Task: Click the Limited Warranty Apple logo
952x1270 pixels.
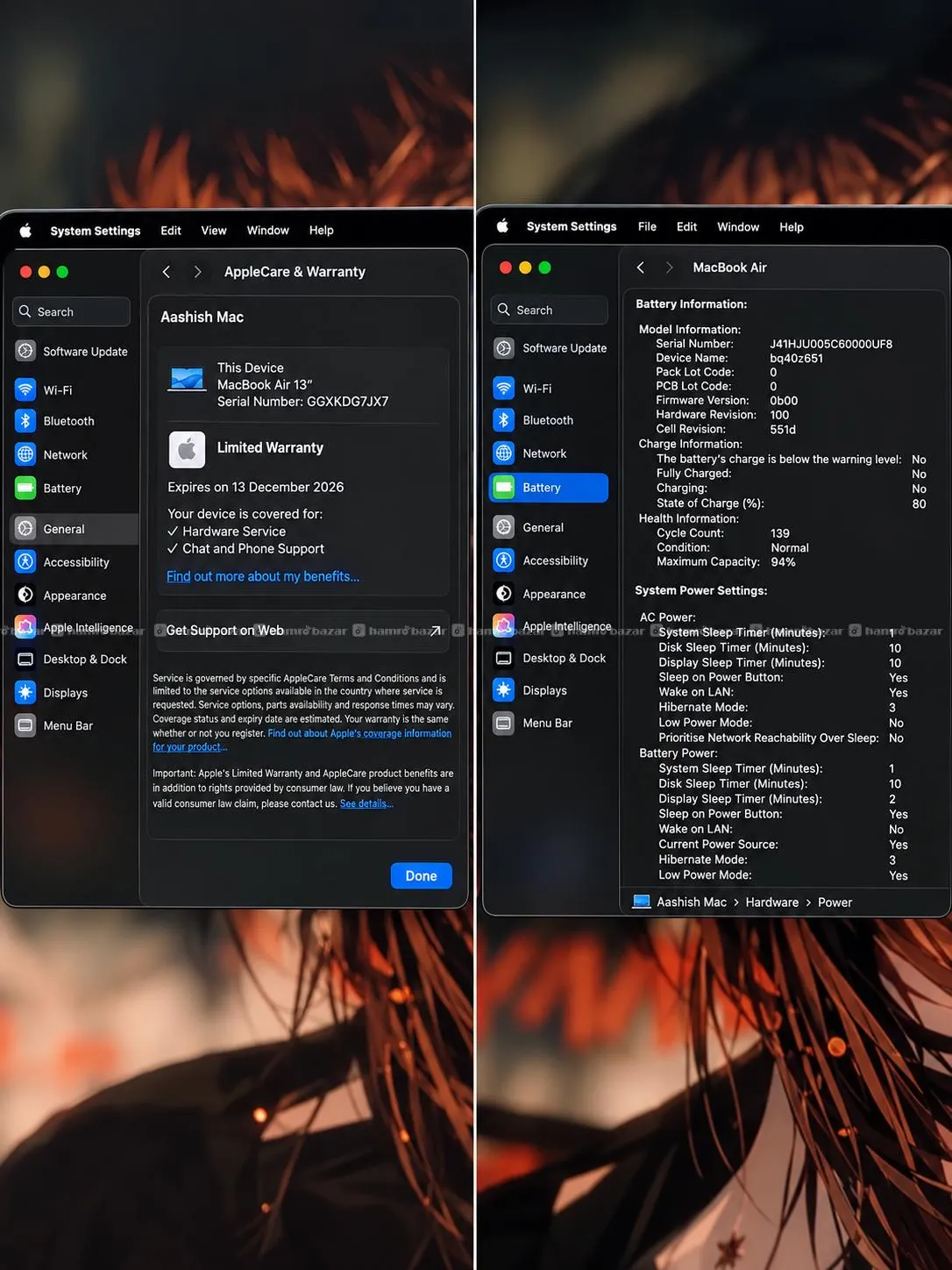Action: coord(187,449)
